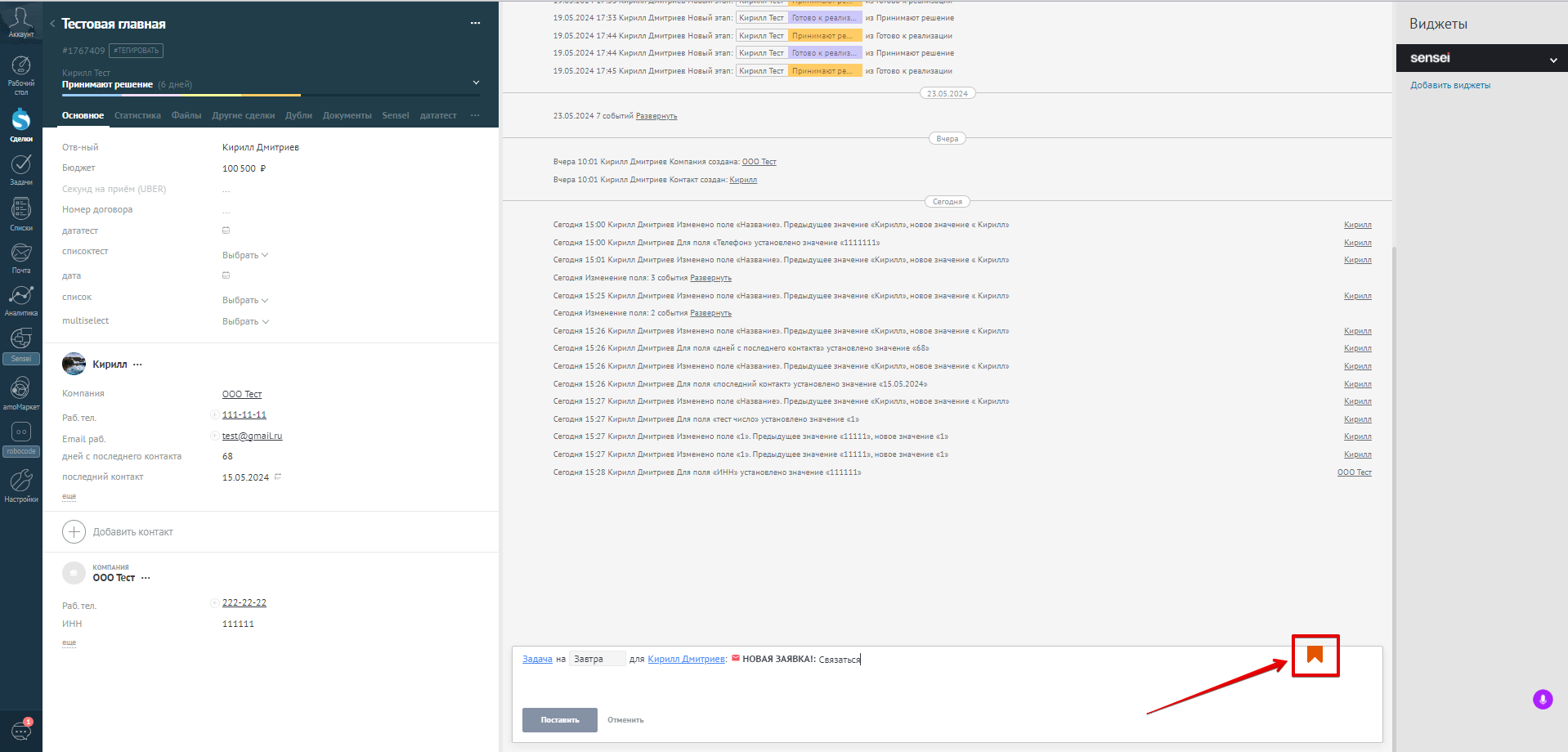
Task: Click the Добавить виджеты link
Action: [x=1450, y=85]
